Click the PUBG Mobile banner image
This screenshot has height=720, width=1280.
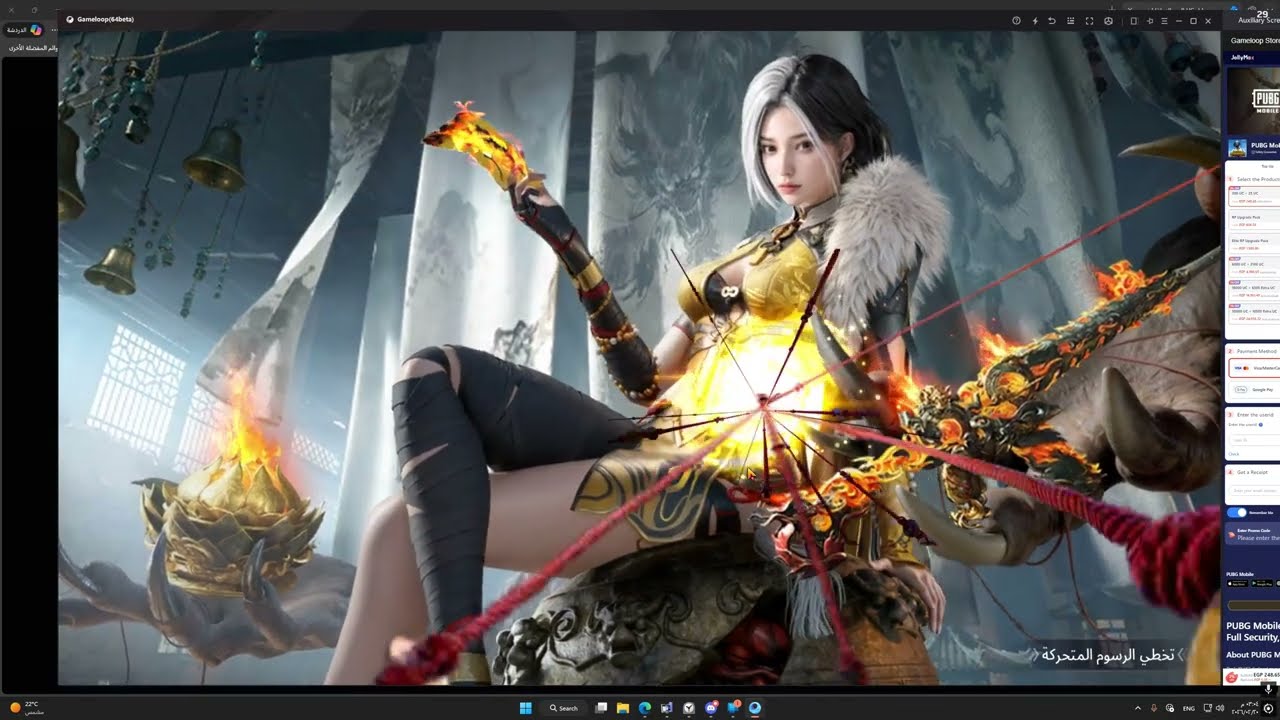(x=1254, y=100)
